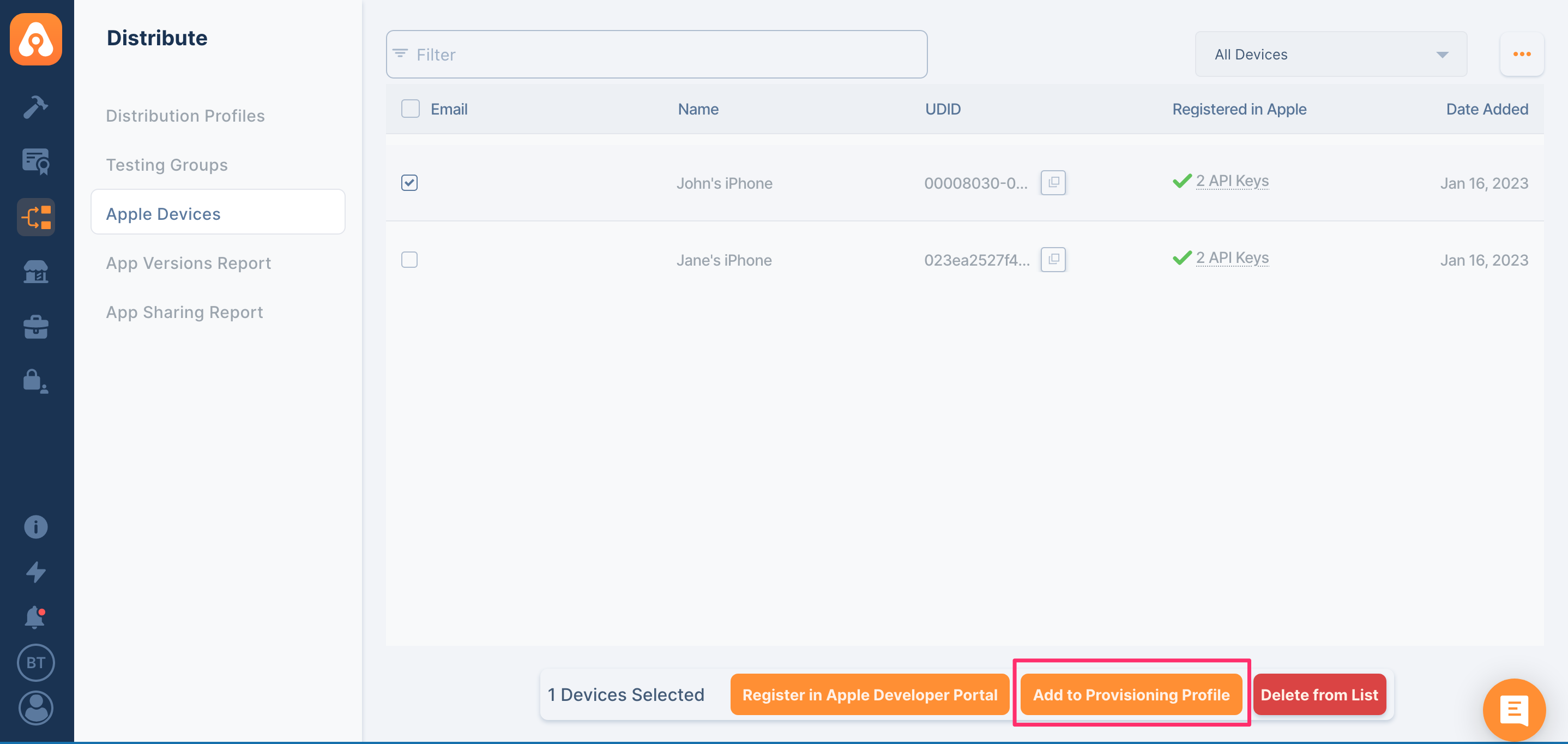Click Register in Apple Developer Portal
Screen dimensions: 1568x744
869,695
